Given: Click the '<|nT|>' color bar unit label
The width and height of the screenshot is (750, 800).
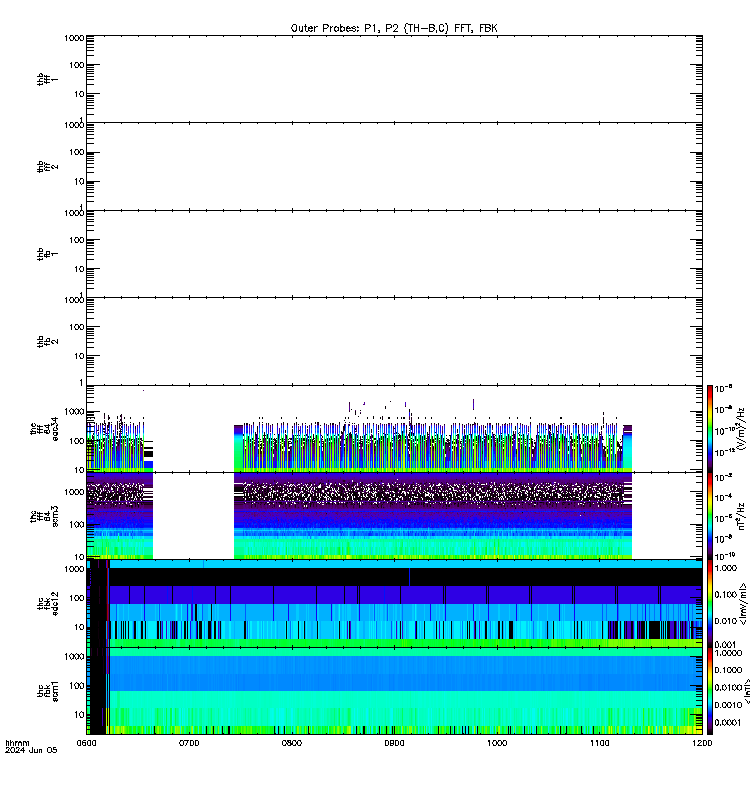Looking at the screenshot, I should coord(747,691).
